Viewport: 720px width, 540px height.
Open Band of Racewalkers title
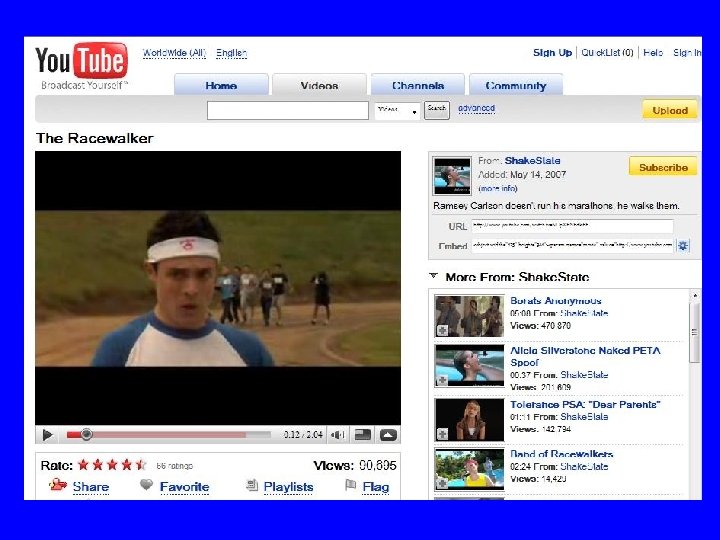[x=562, y=454]
